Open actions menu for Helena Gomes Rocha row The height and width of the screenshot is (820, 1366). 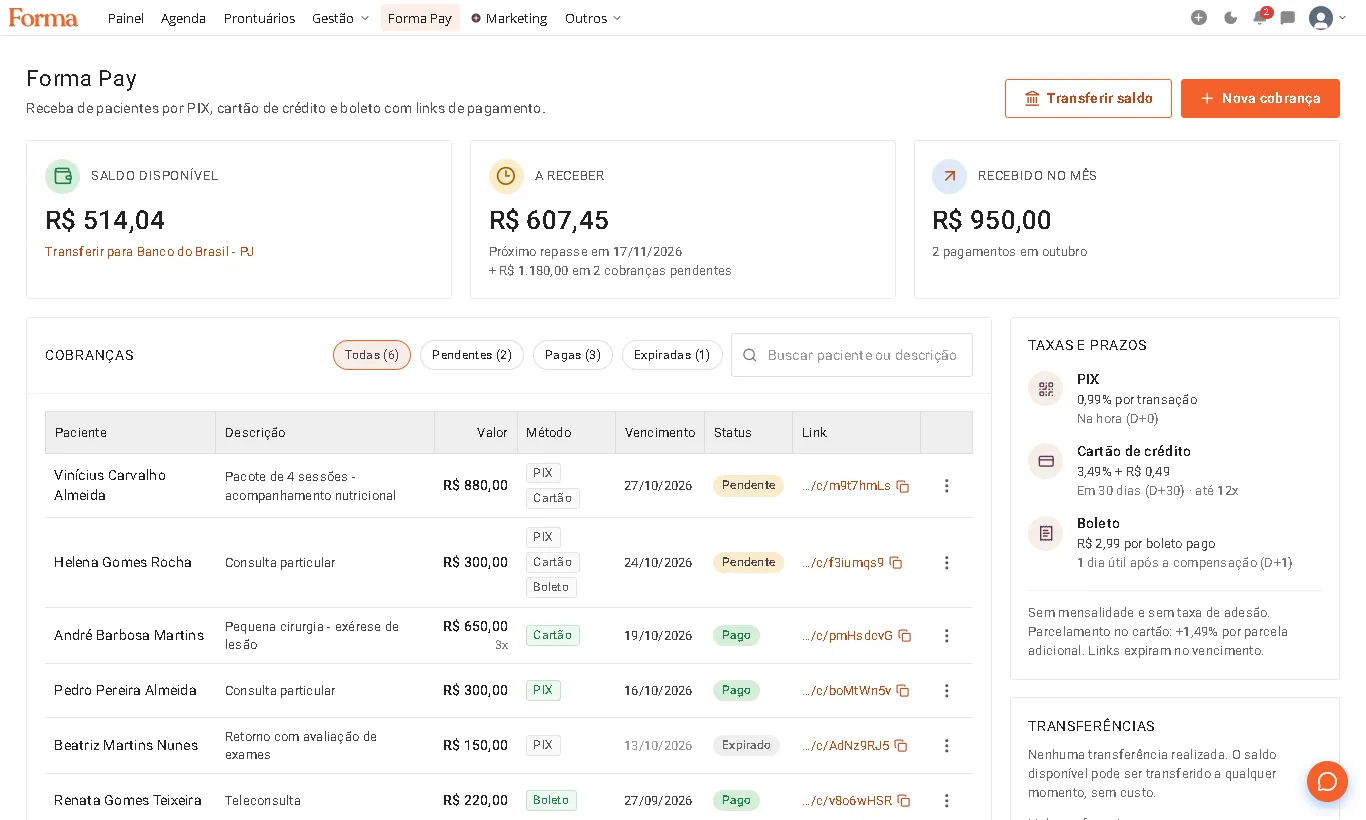pos(946,563)
